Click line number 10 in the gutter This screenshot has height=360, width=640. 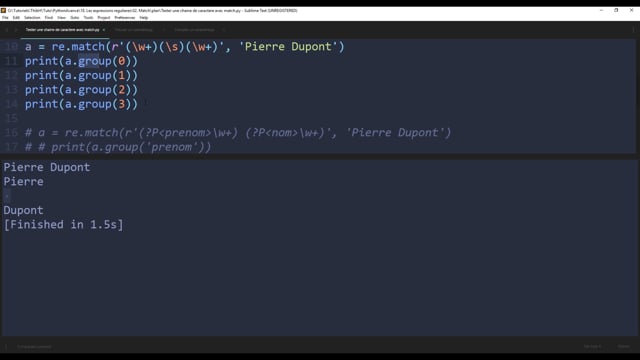(11, 47)
